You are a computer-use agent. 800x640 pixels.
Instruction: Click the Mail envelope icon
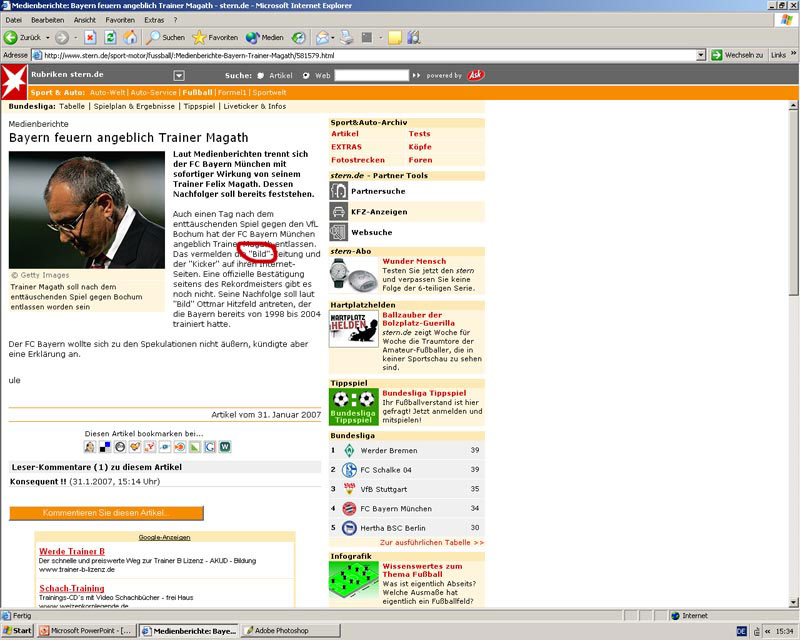322,37
